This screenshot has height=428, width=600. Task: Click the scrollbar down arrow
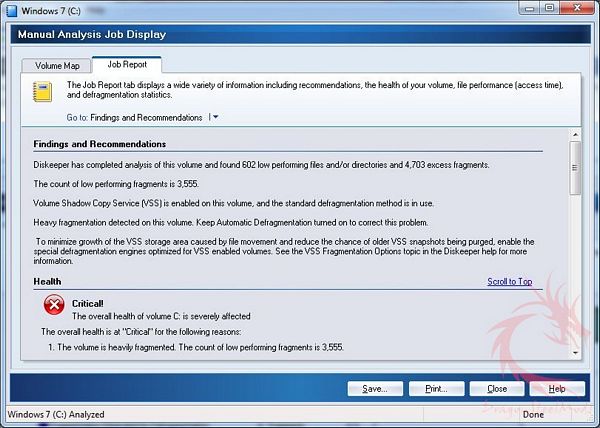pos(575,353)
